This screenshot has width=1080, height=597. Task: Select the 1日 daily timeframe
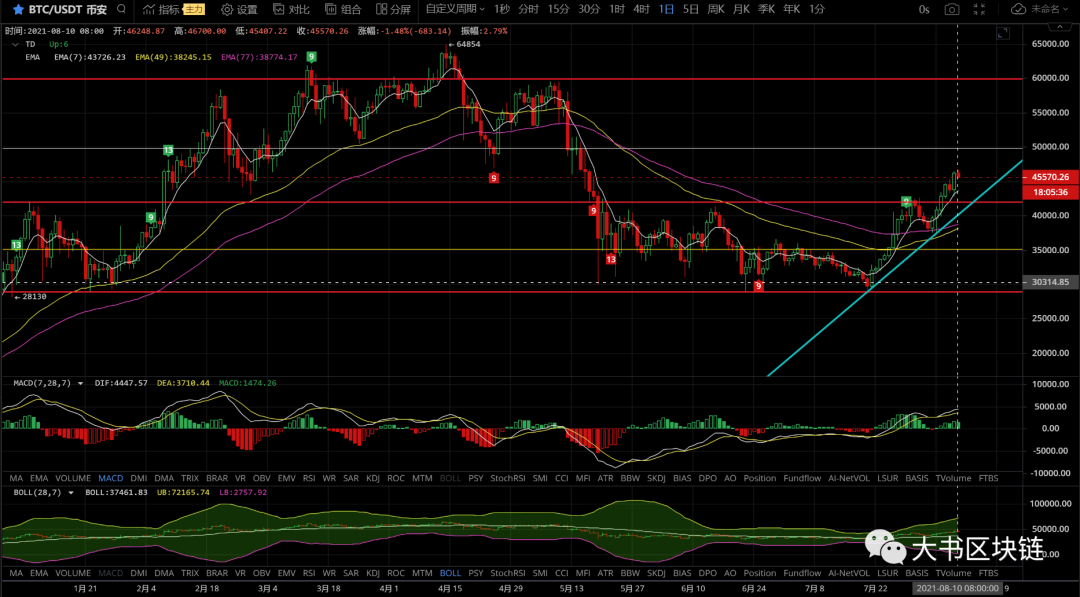coord(666,9)
